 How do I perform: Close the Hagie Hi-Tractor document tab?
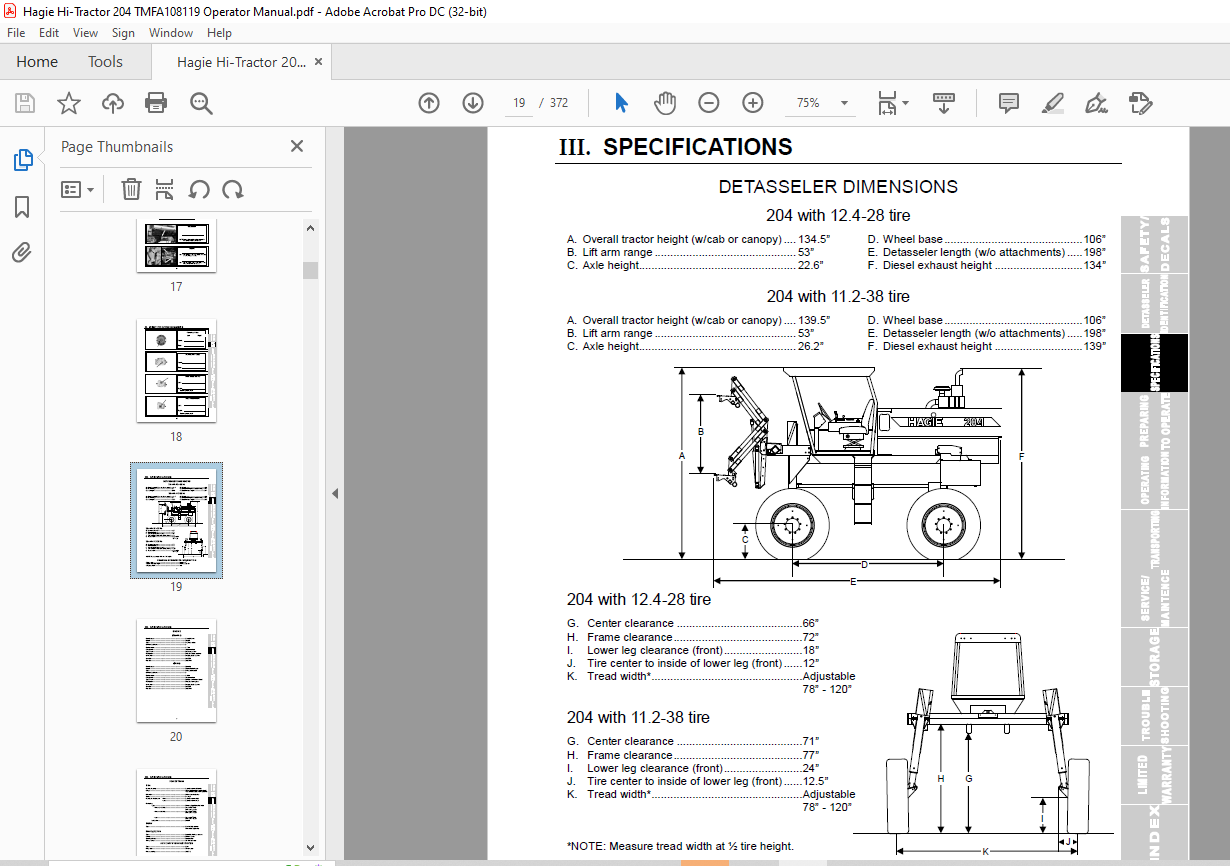(319, 62)
